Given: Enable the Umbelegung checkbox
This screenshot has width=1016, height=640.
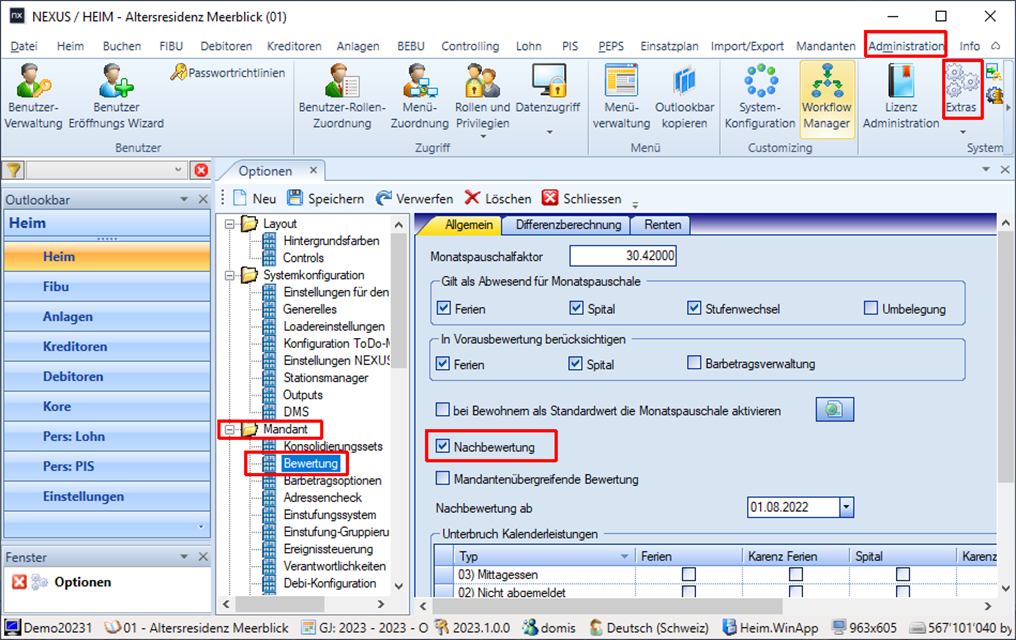Looking at the screenshot, I should (x=871, y=308).
